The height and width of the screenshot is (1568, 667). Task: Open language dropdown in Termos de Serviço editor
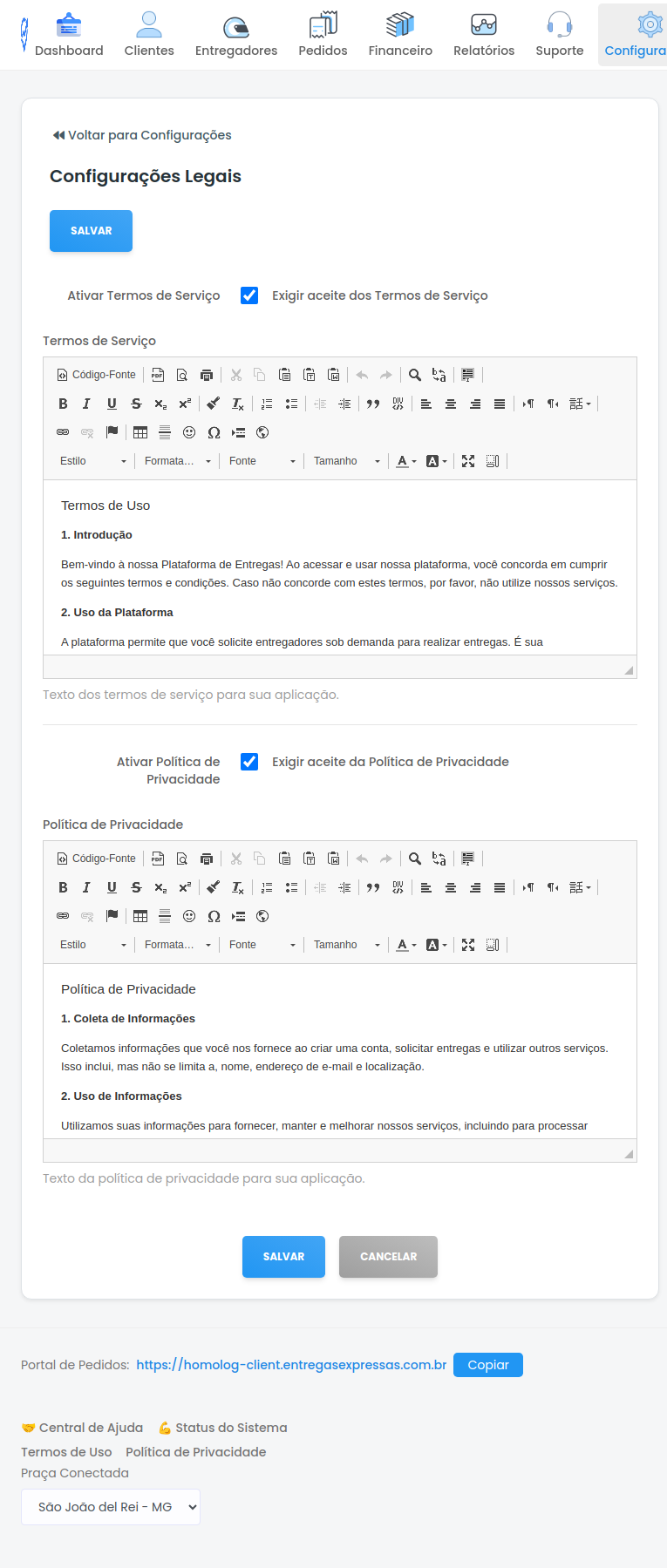[581, 404]
